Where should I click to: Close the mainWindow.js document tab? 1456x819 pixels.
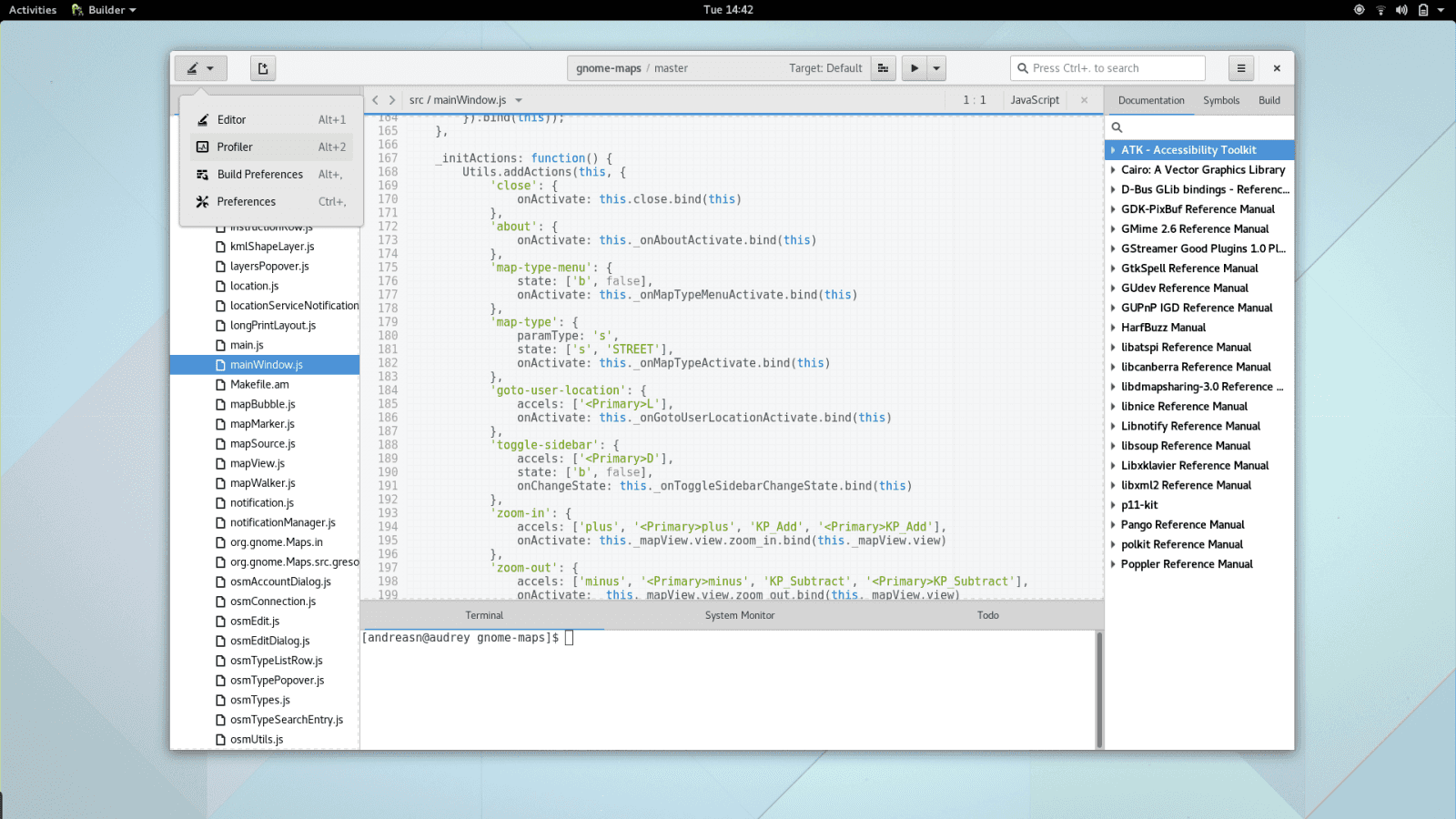[x=1084, y=100]
